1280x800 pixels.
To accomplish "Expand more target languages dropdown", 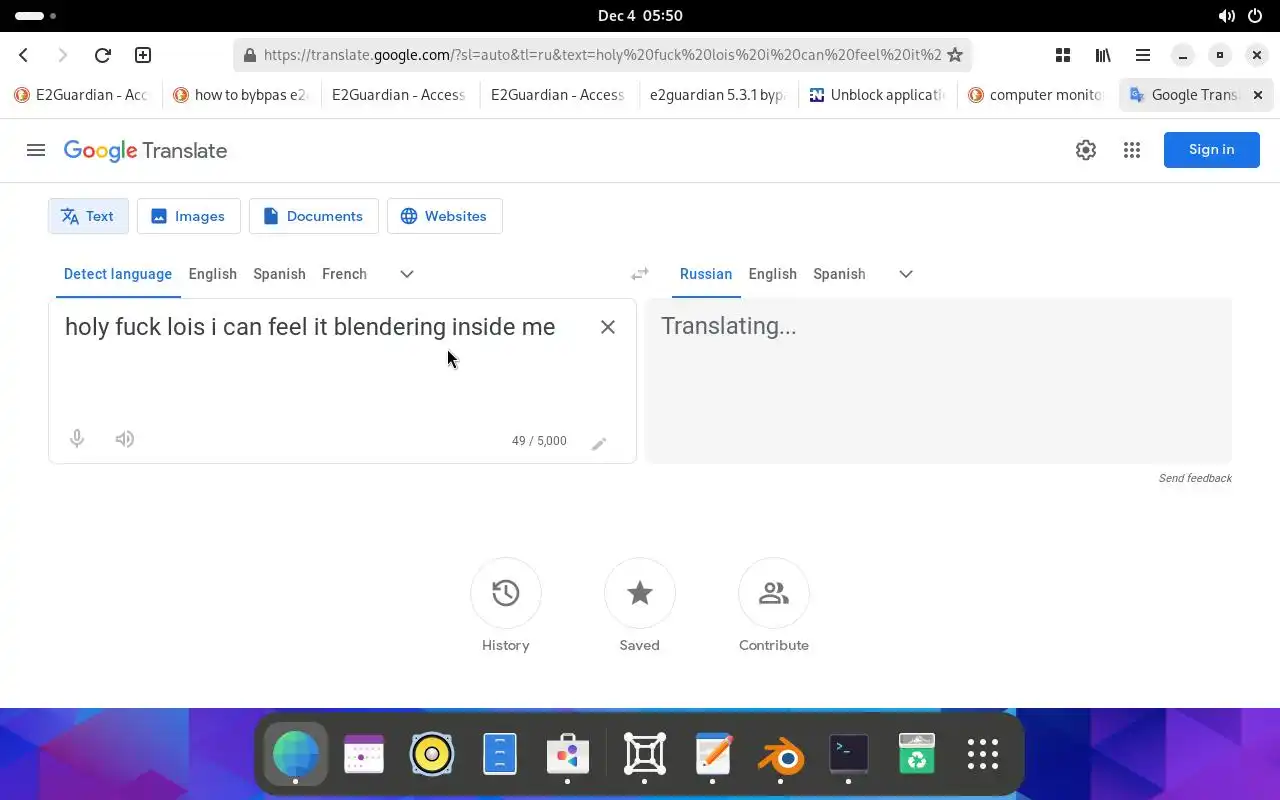I will (x=906, y=274).
